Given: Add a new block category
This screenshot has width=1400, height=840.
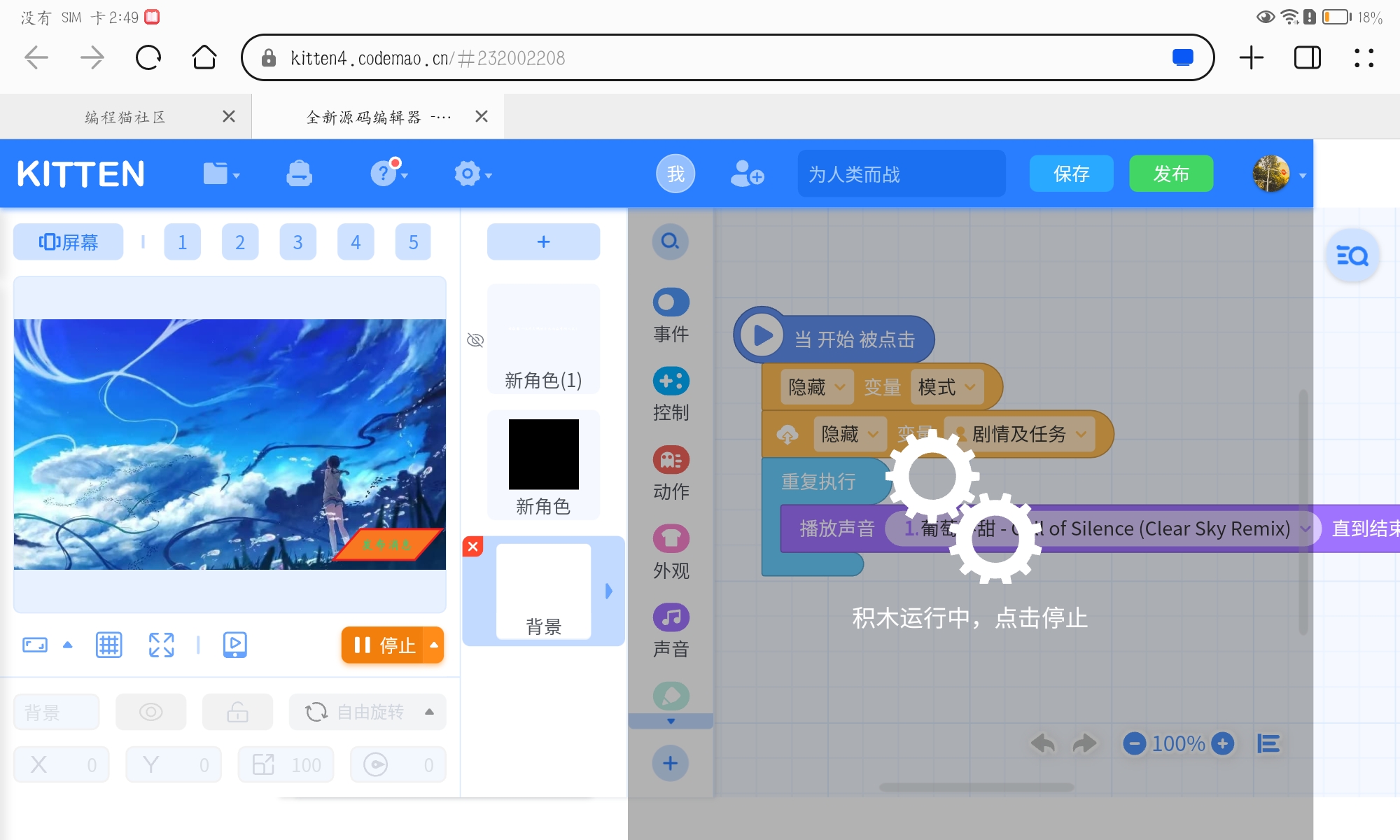Looking at the screenshot, I should click(x=670, y=763).
